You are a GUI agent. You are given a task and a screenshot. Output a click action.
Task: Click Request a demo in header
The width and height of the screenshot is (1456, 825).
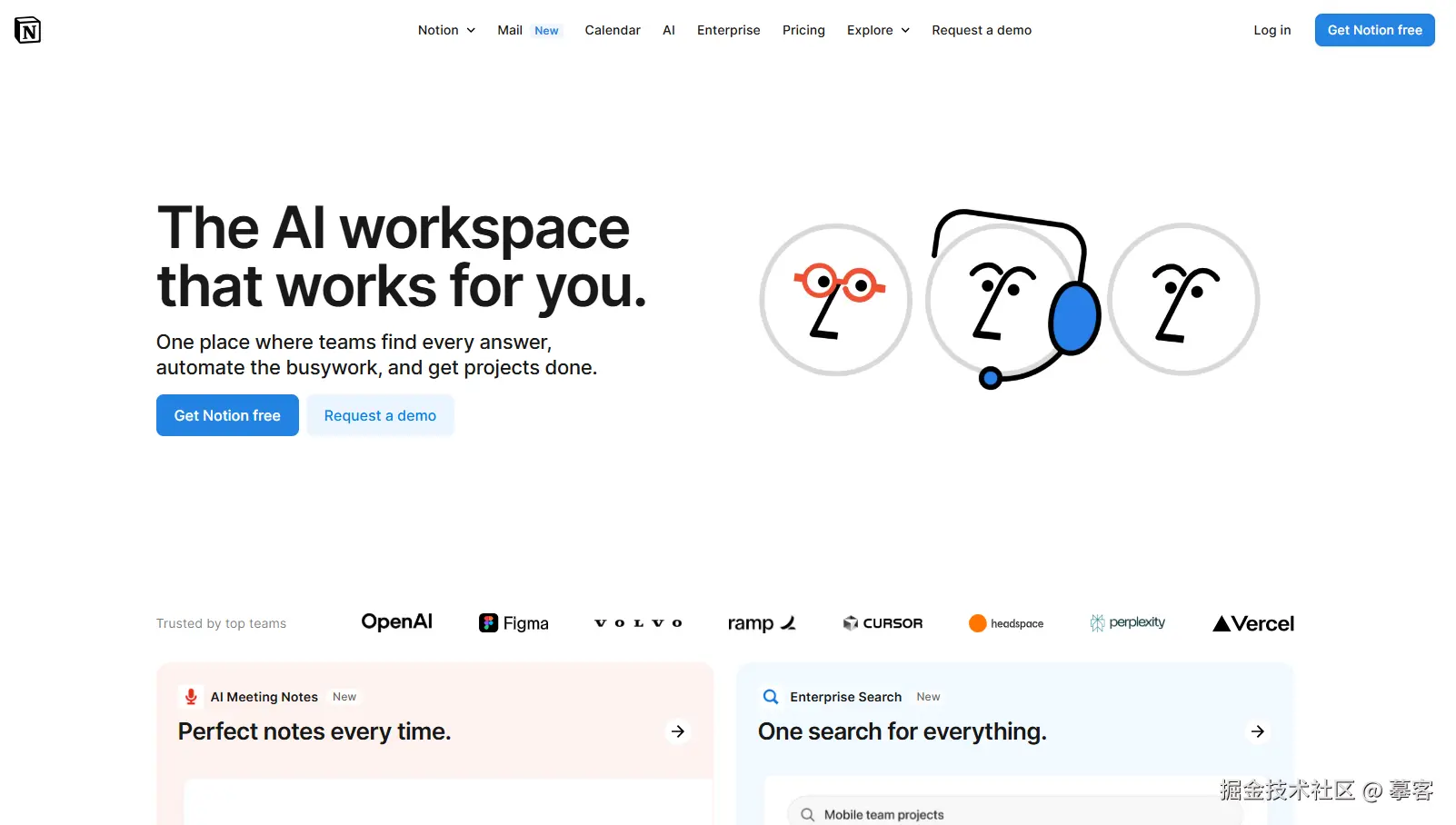tap(982, 30)
